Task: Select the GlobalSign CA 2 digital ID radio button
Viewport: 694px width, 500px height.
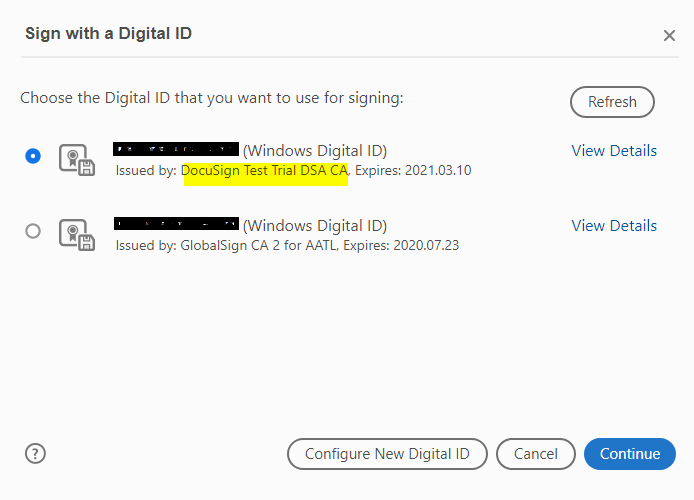Action: (33, 231)
